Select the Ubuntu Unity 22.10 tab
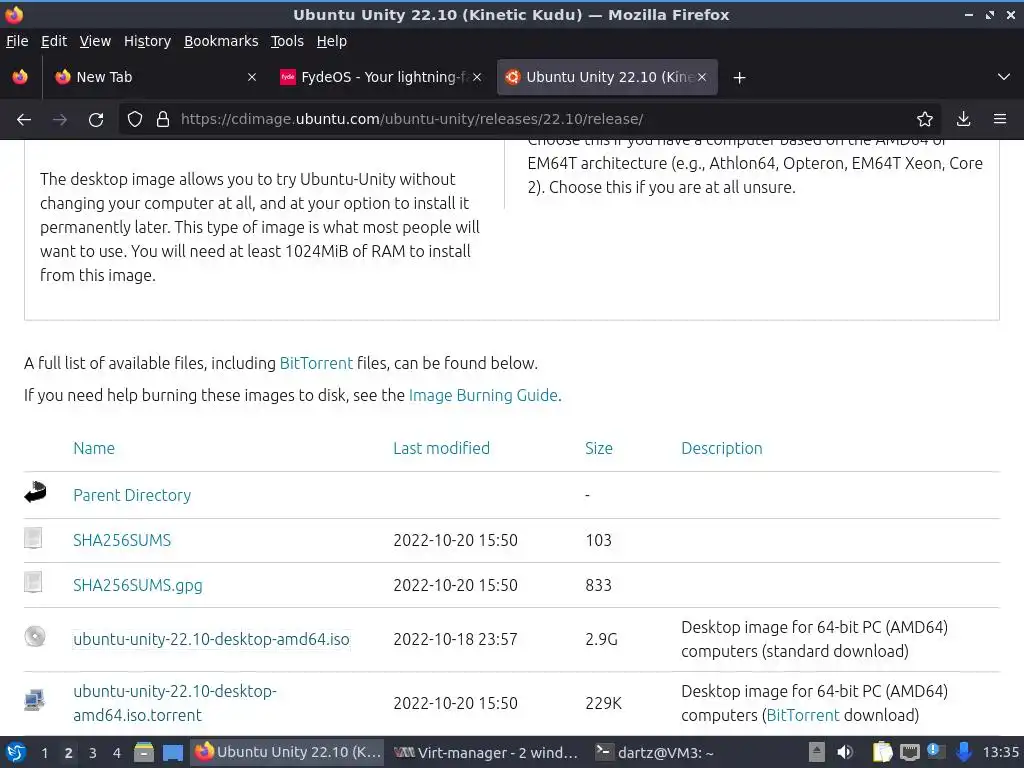Viewport: 1024px width, 768px height. click(607, 77)
